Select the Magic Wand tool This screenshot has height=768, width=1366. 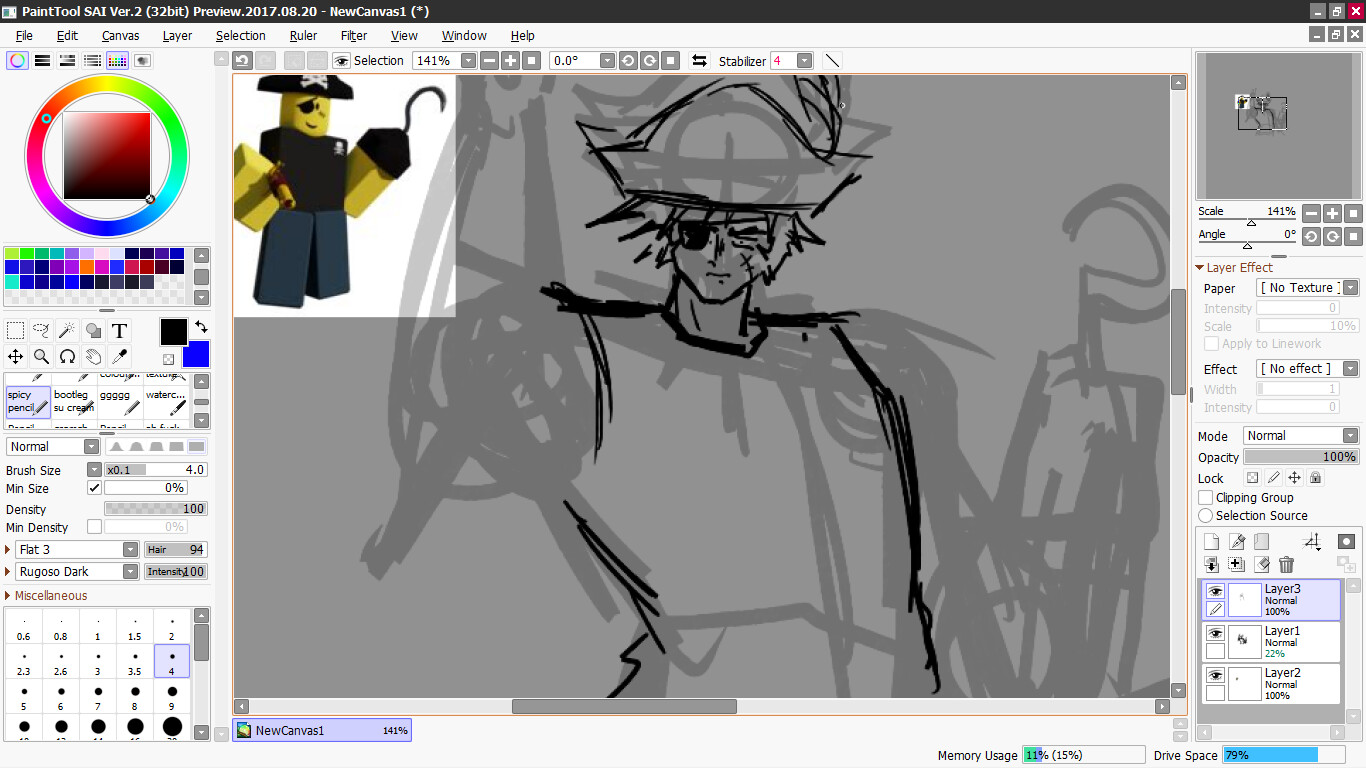tap(67, 331)
